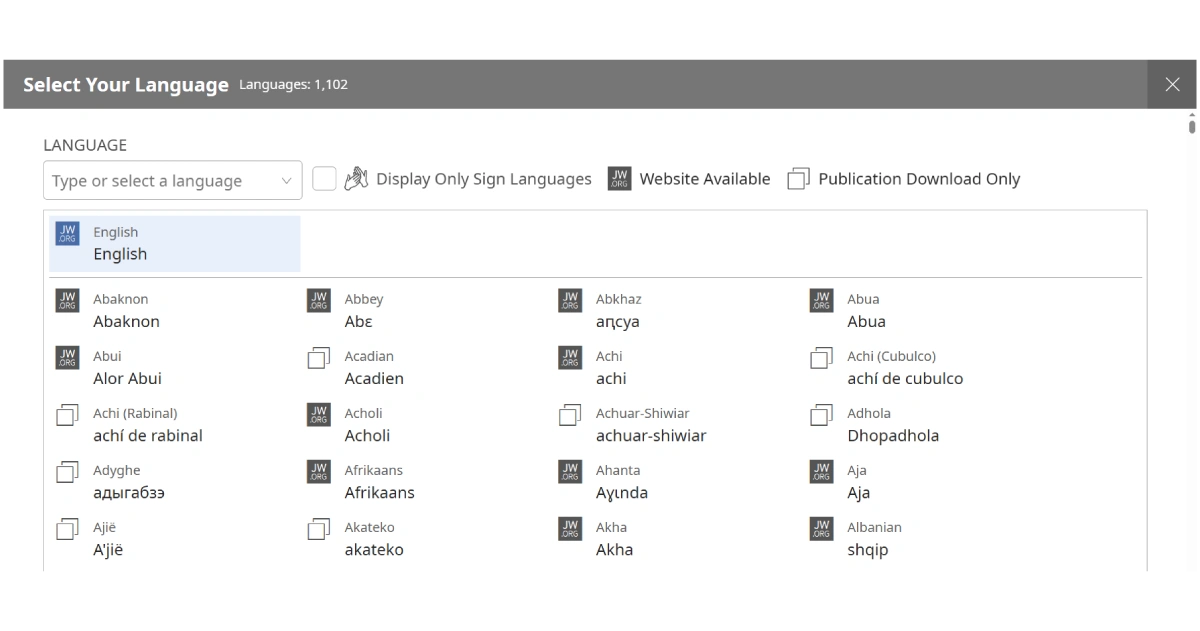Click the 'achi' native name
The image size is (1200, 631).
pos(611,379)
